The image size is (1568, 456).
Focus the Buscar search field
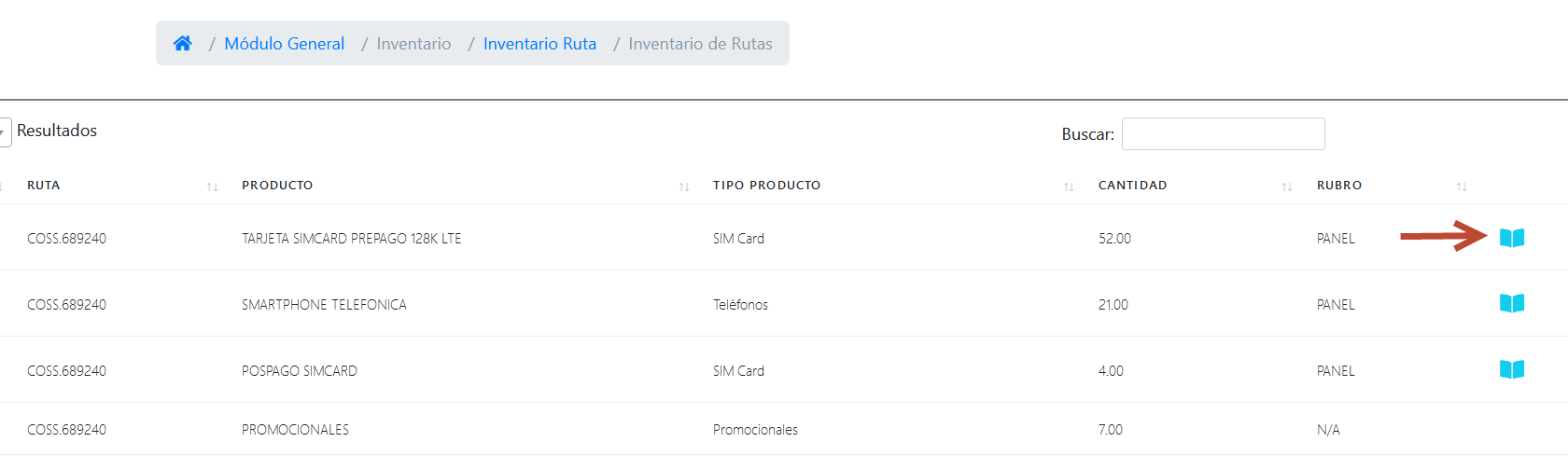(1223, 133)
